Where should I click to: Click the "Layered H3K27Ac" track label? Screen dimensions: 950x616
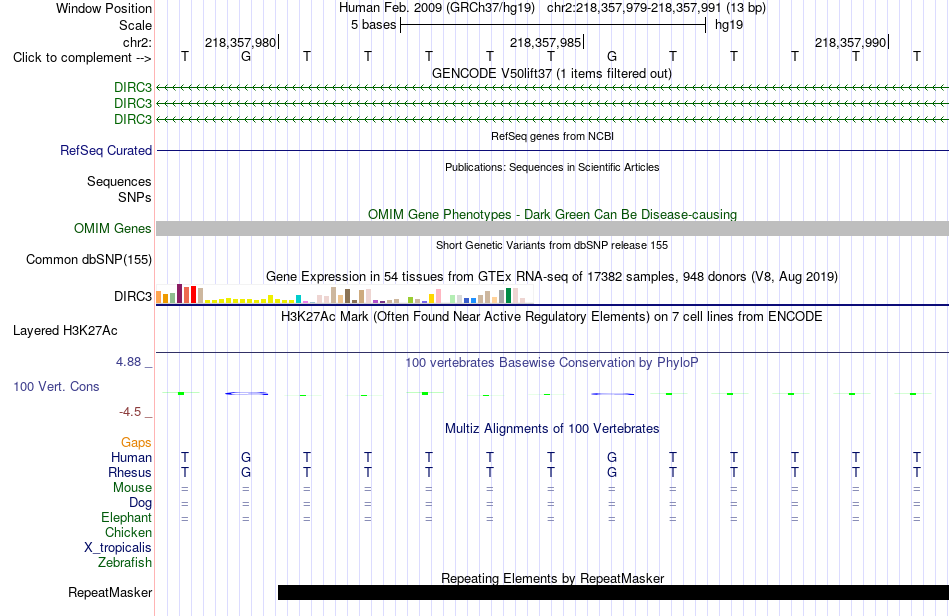65,331
